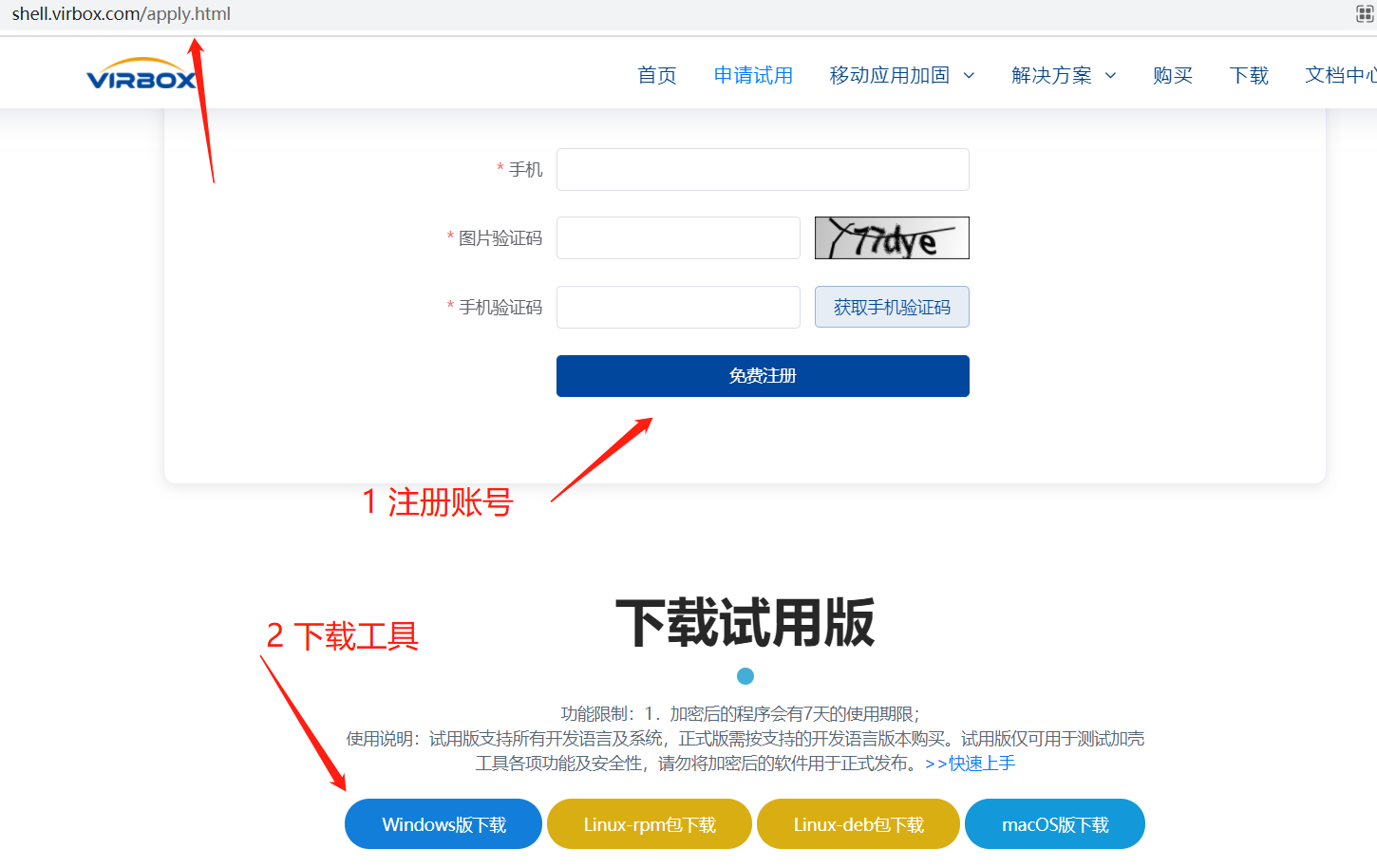Go to 首页 in navigation
Screen dimensions: 1377x868
(657, 75)
